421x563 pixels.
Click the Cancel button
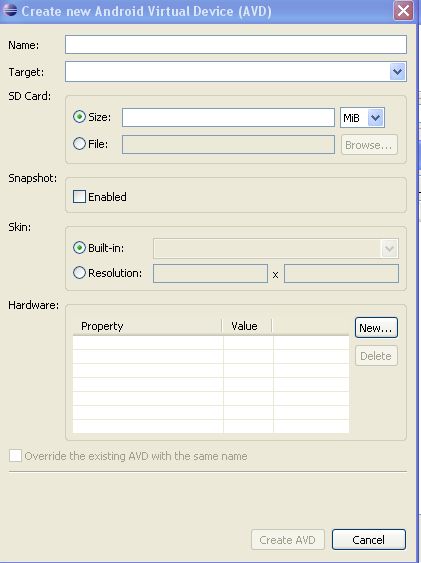369,540
